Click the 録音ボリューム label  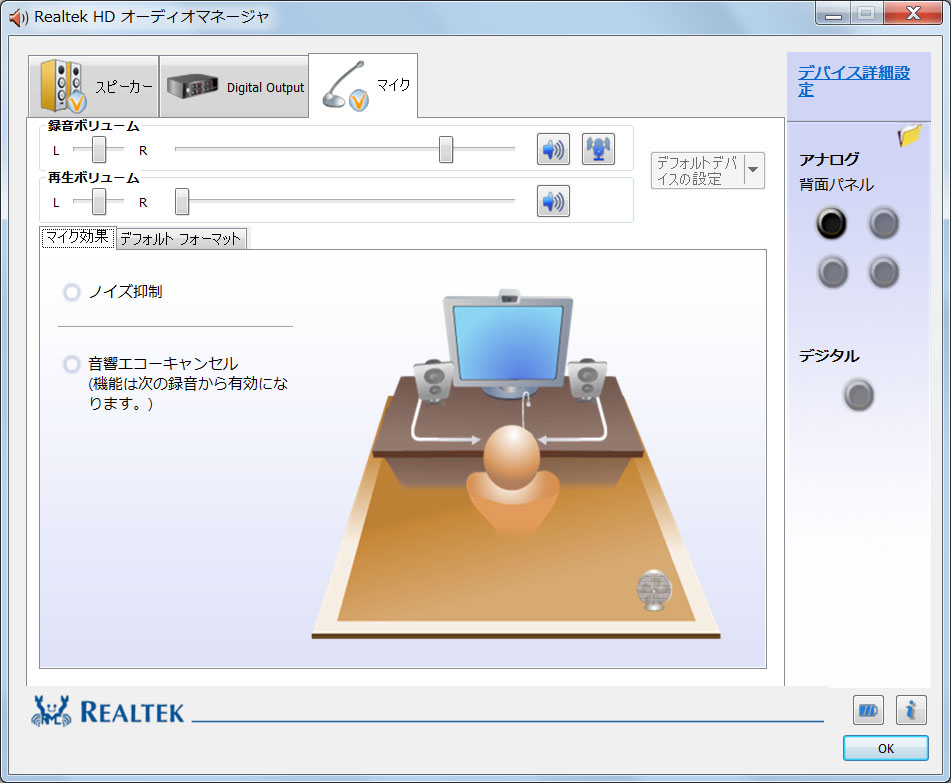tap(93, 126)
